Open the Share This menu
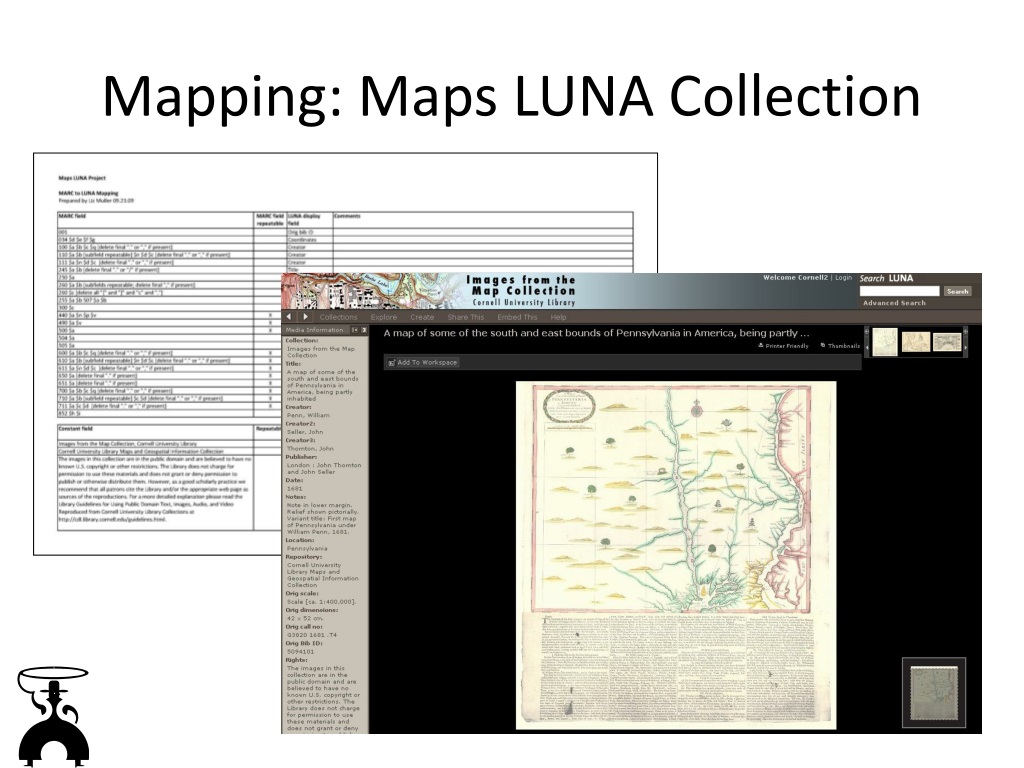The width and height of the screenshot is (1024, 768). tap(466, 317)
